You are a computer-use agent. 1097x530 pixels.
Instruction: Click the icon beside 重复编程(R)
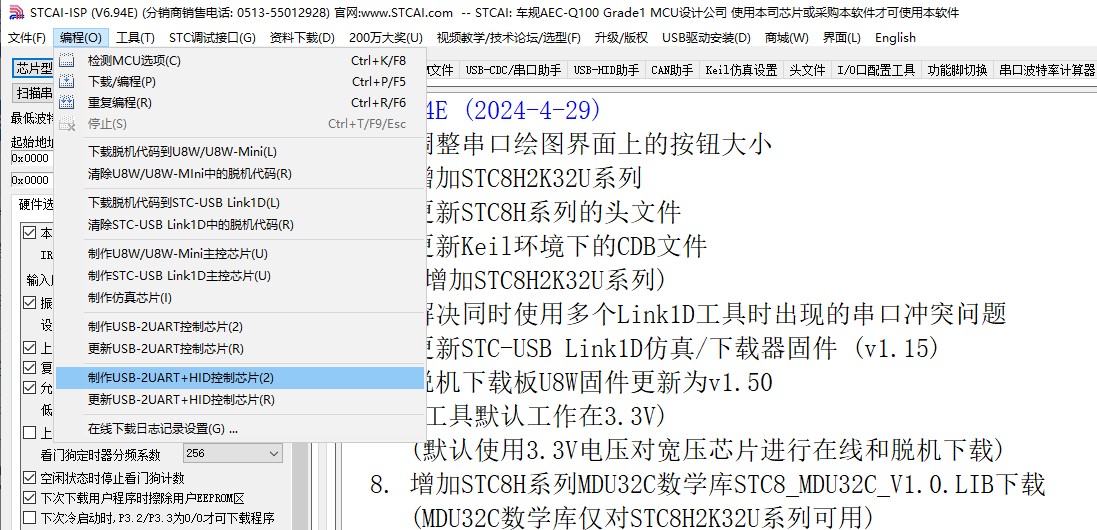pos(66,103)
